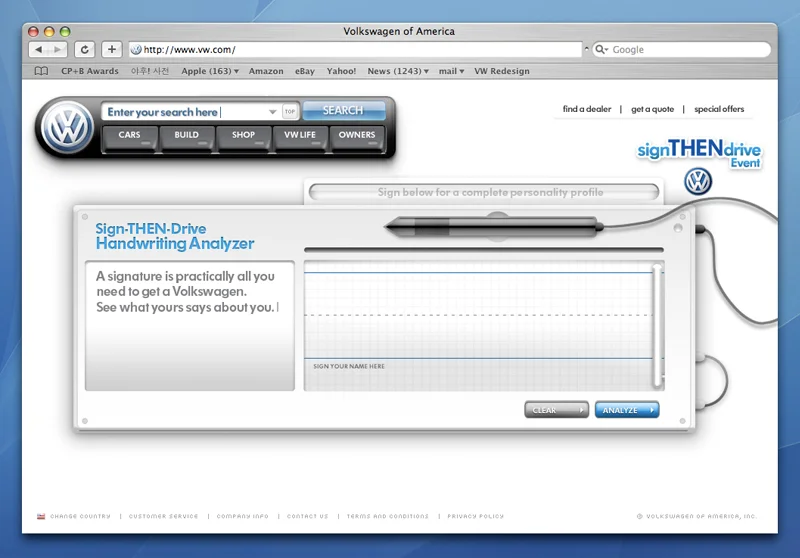Viewport: 800px width, 558px height.
Task: Click the green zoom window button
Action: pyautogui.click(x=65, y=32)
